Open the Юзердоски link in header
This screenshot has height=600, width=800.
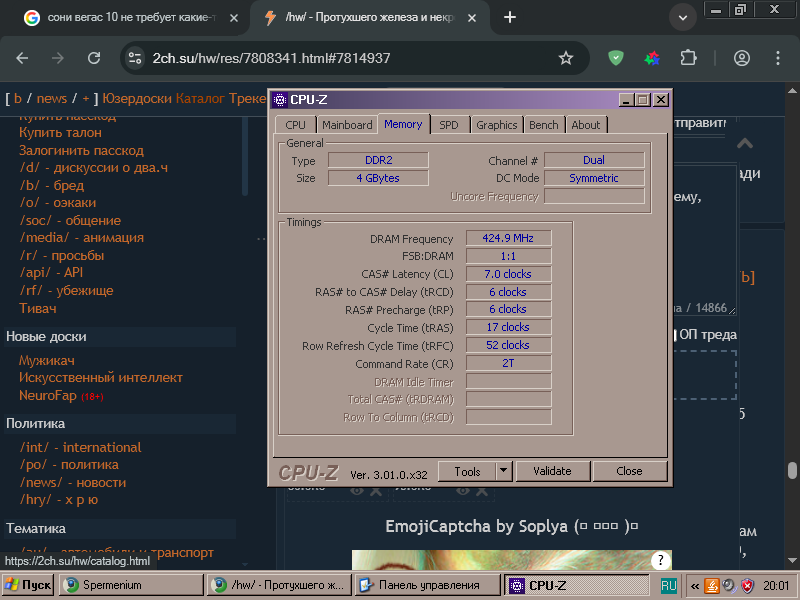(x=137, y=98)
